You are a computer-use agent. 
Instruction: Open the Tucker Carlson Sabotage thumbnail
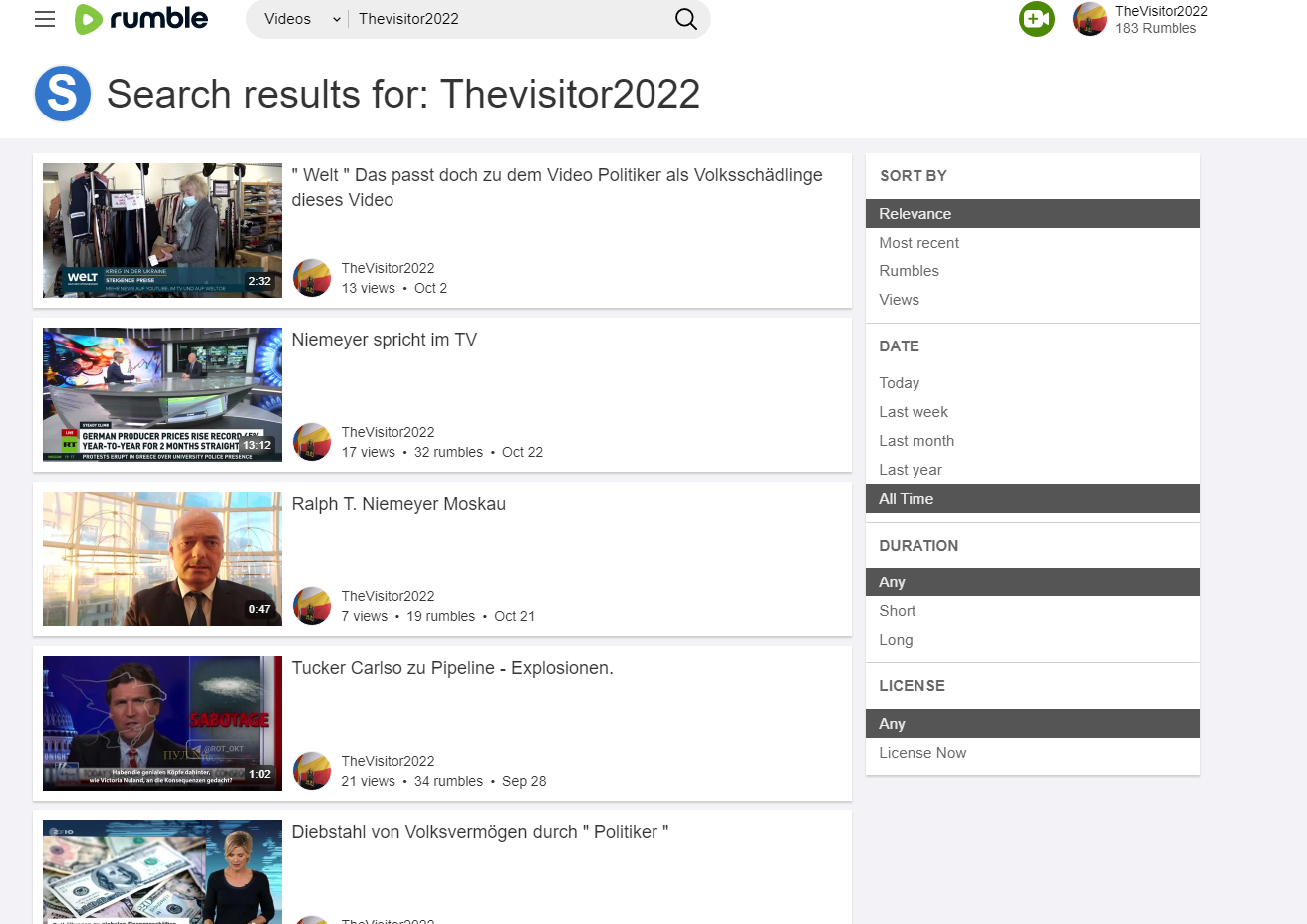pos(162,723)
